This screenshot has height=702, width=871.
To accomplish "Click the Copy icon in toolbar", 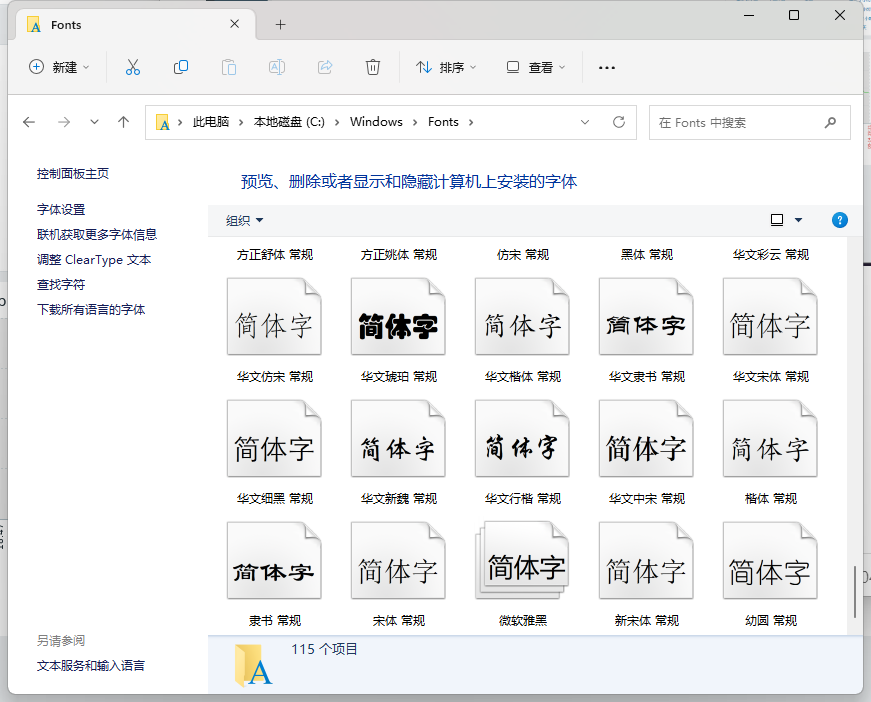I will coord(181,67).
